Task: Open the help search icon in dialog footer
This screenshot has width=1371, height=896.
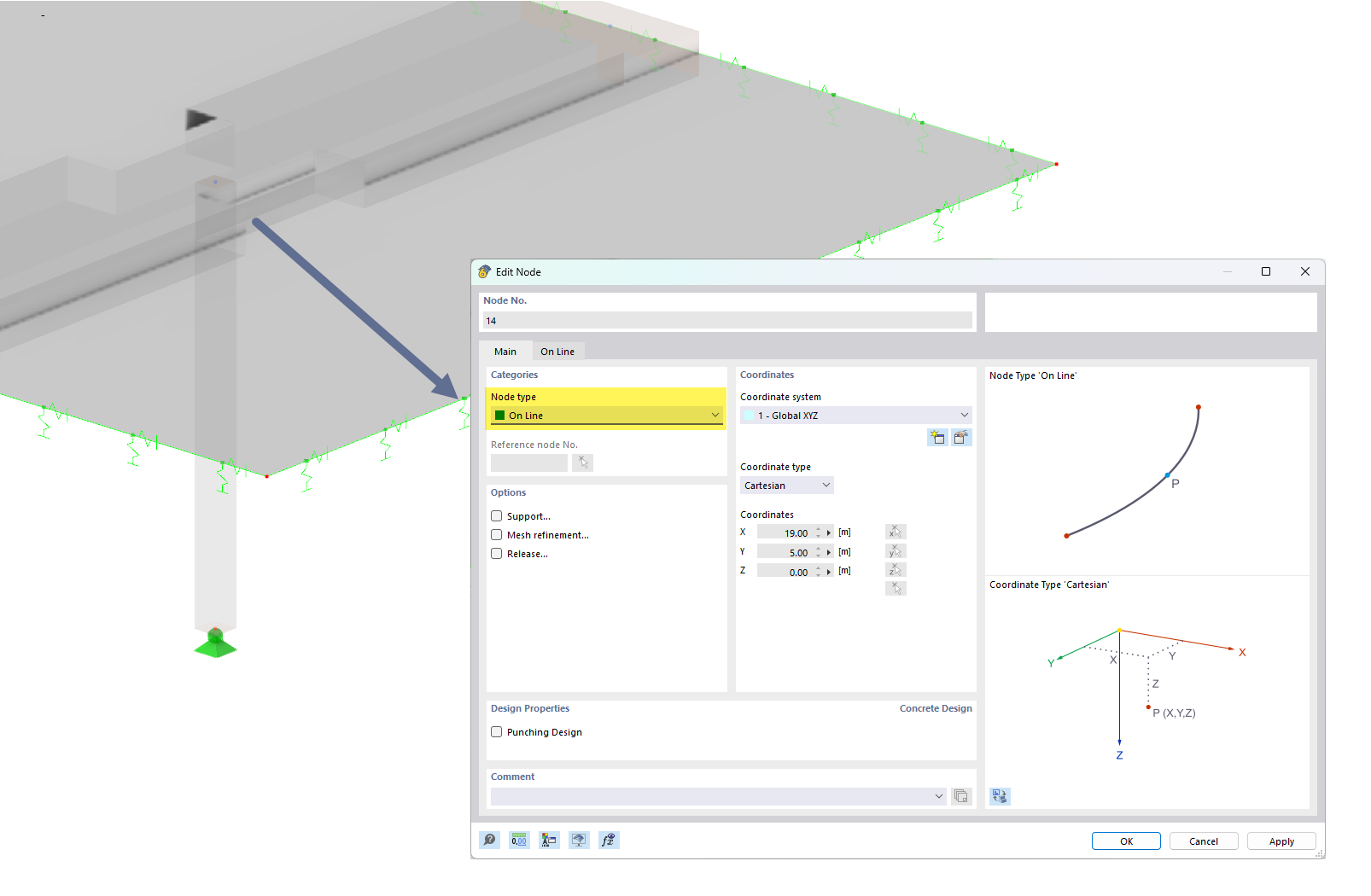Action: coord(489,841)
